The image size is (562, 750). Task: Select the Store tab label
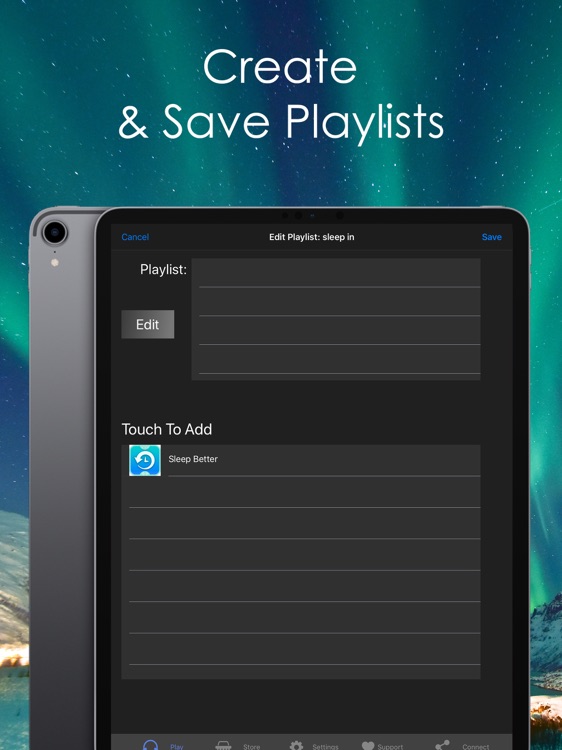click(252, 747)
